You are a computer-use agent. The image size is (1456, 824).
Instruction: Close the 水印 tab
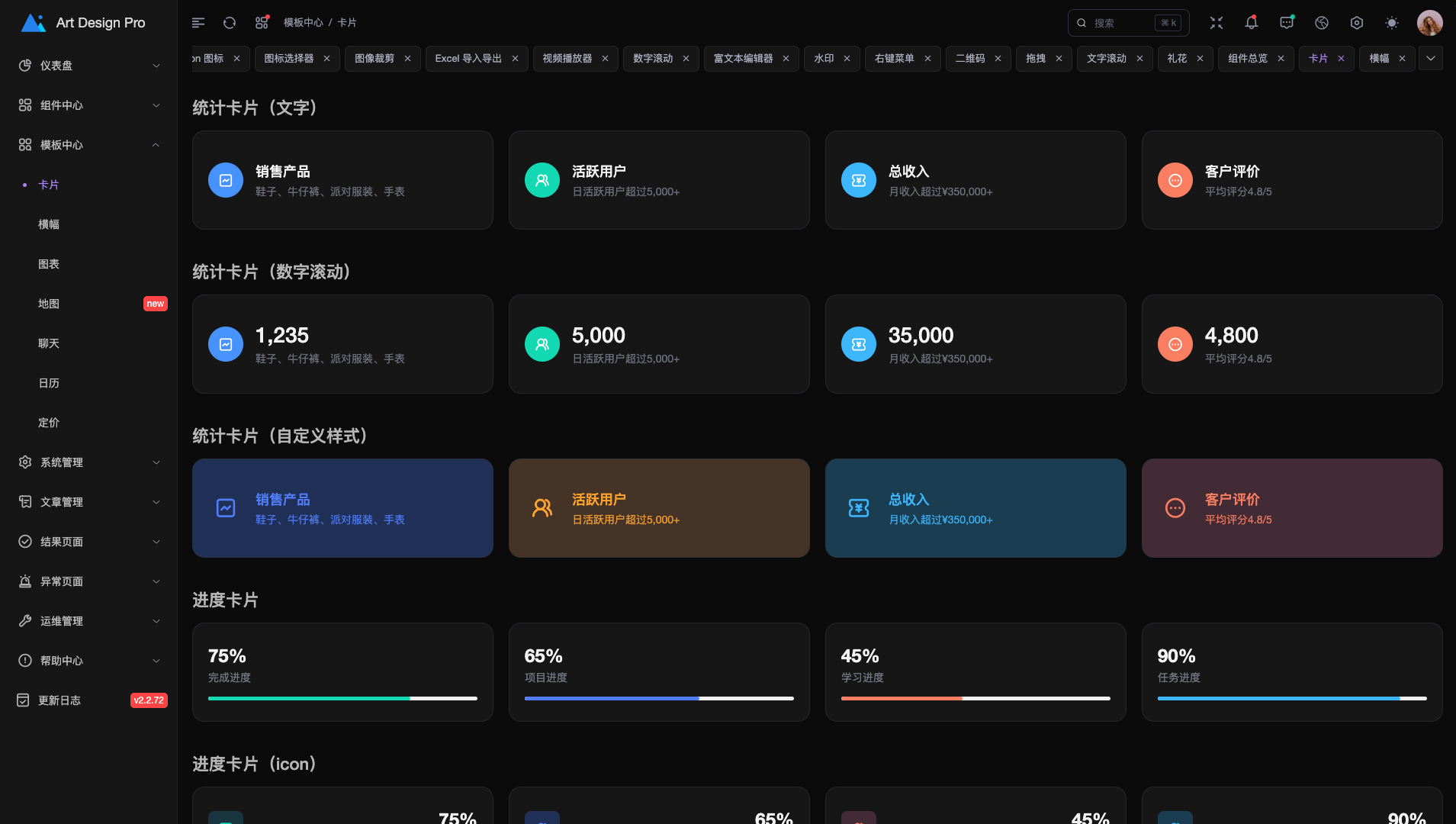coord(847,58)
